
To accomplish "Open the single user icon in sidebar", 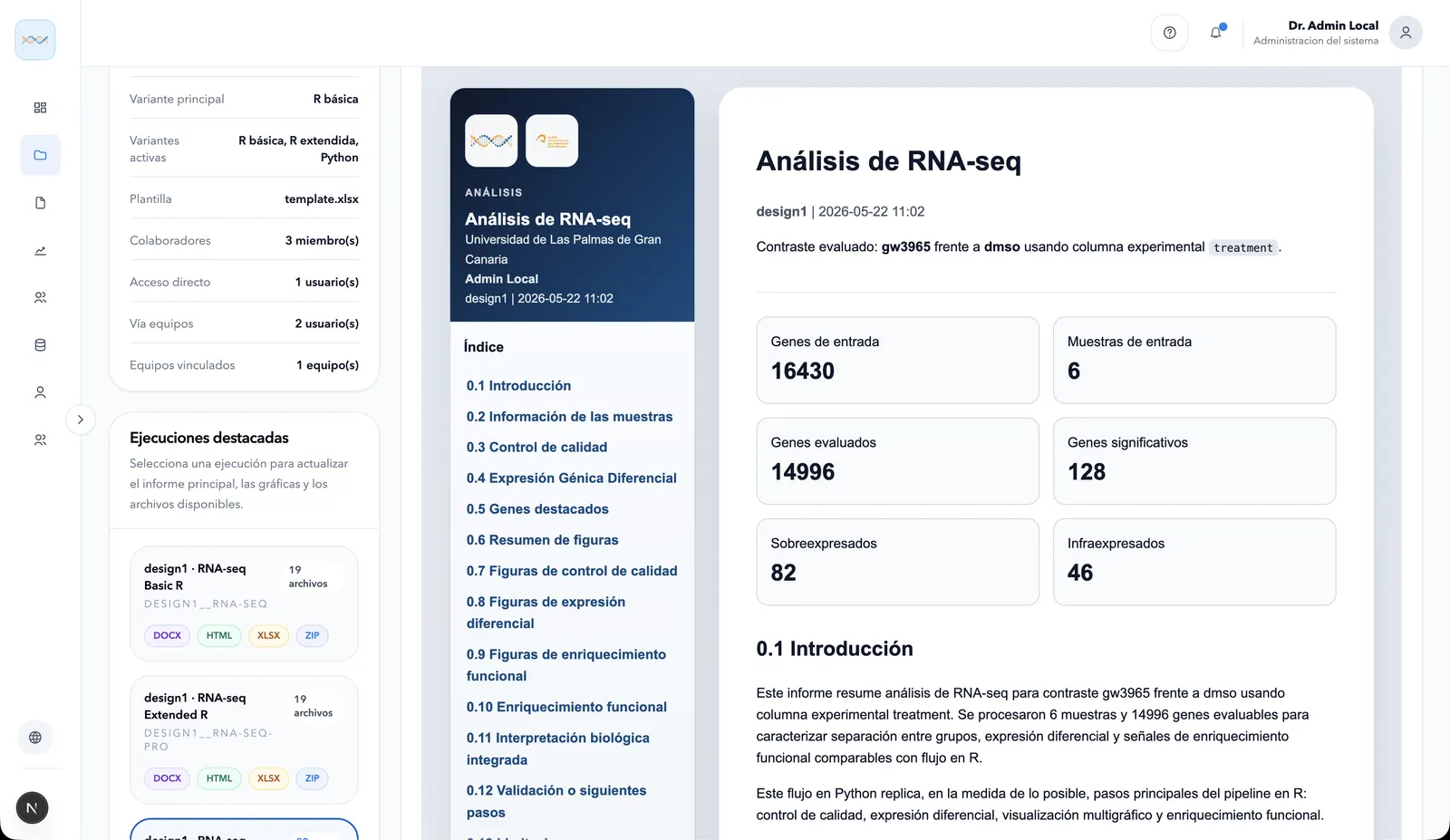I will 40,392.
